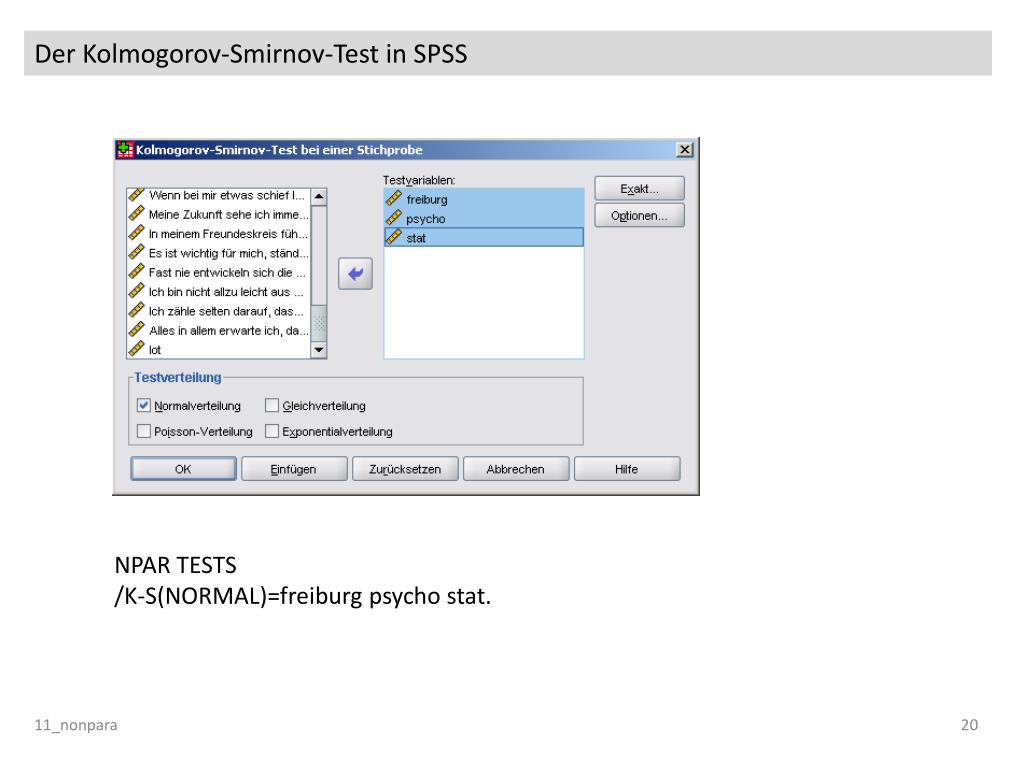Select the ruler icon next to psycho
The image size is (1024, 768).
point(394,218)
